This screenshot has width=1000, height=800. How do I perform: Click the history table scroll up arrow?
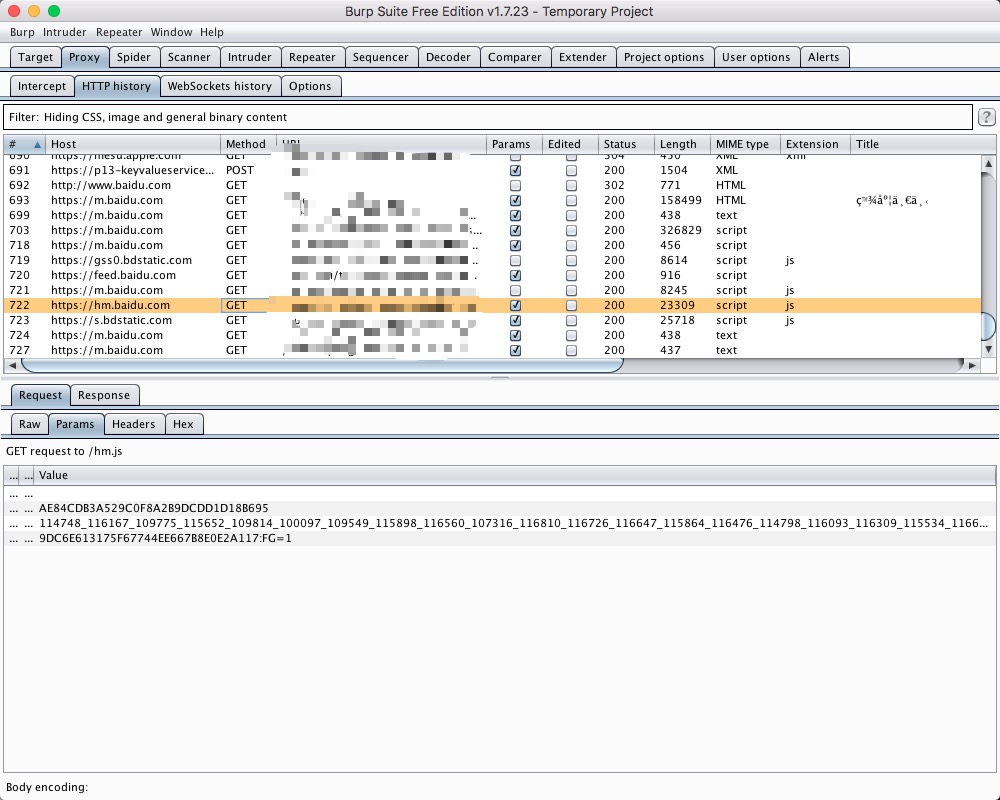(989, 164)
